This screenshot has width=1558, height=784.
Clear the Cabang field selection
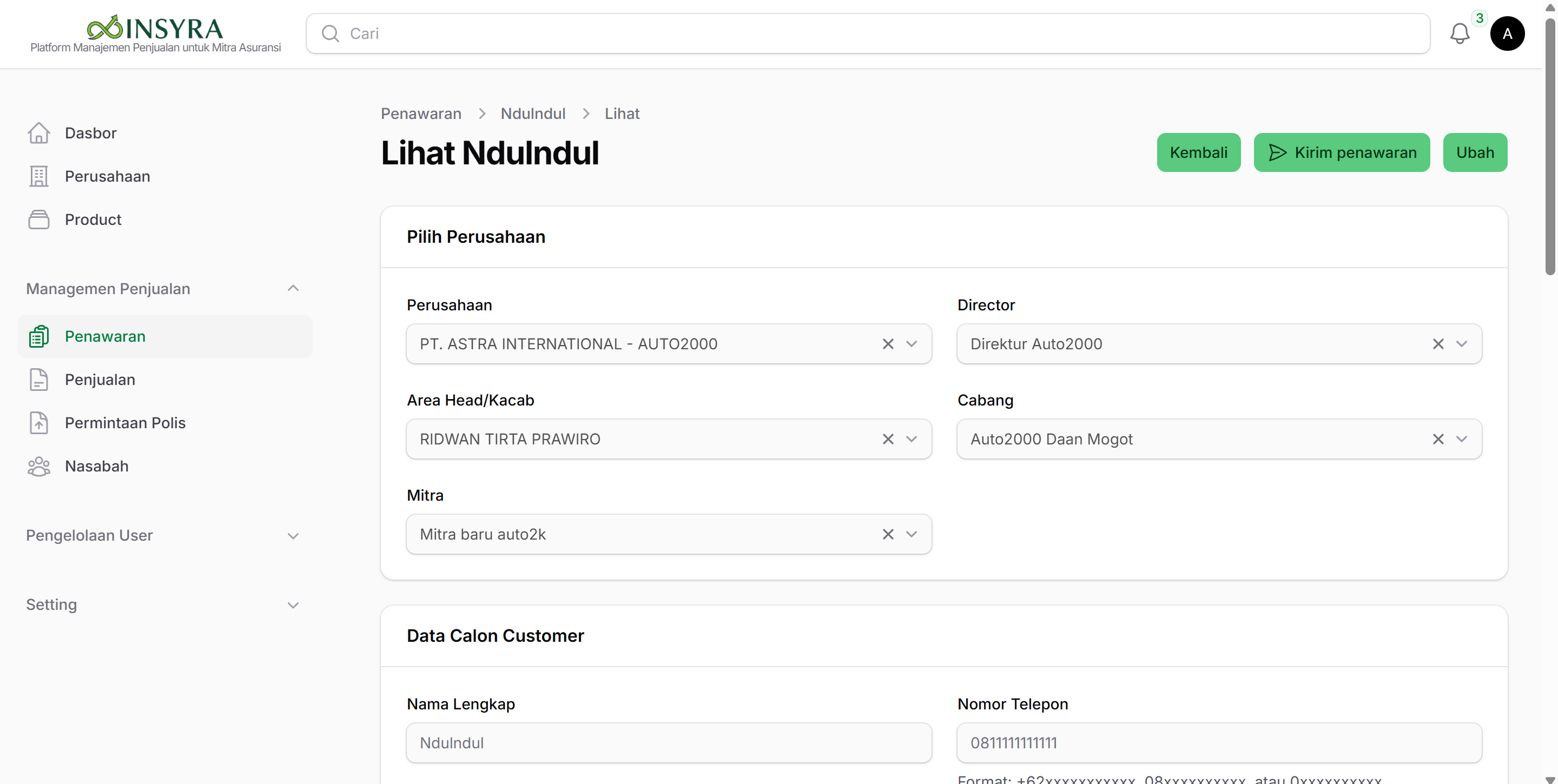point(1438,439)
